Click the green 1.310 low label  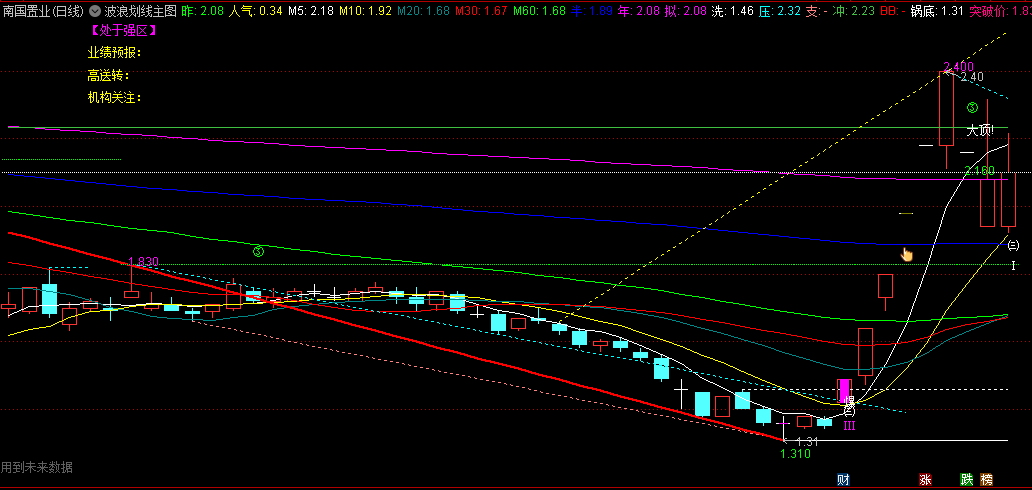coord(795,454)
